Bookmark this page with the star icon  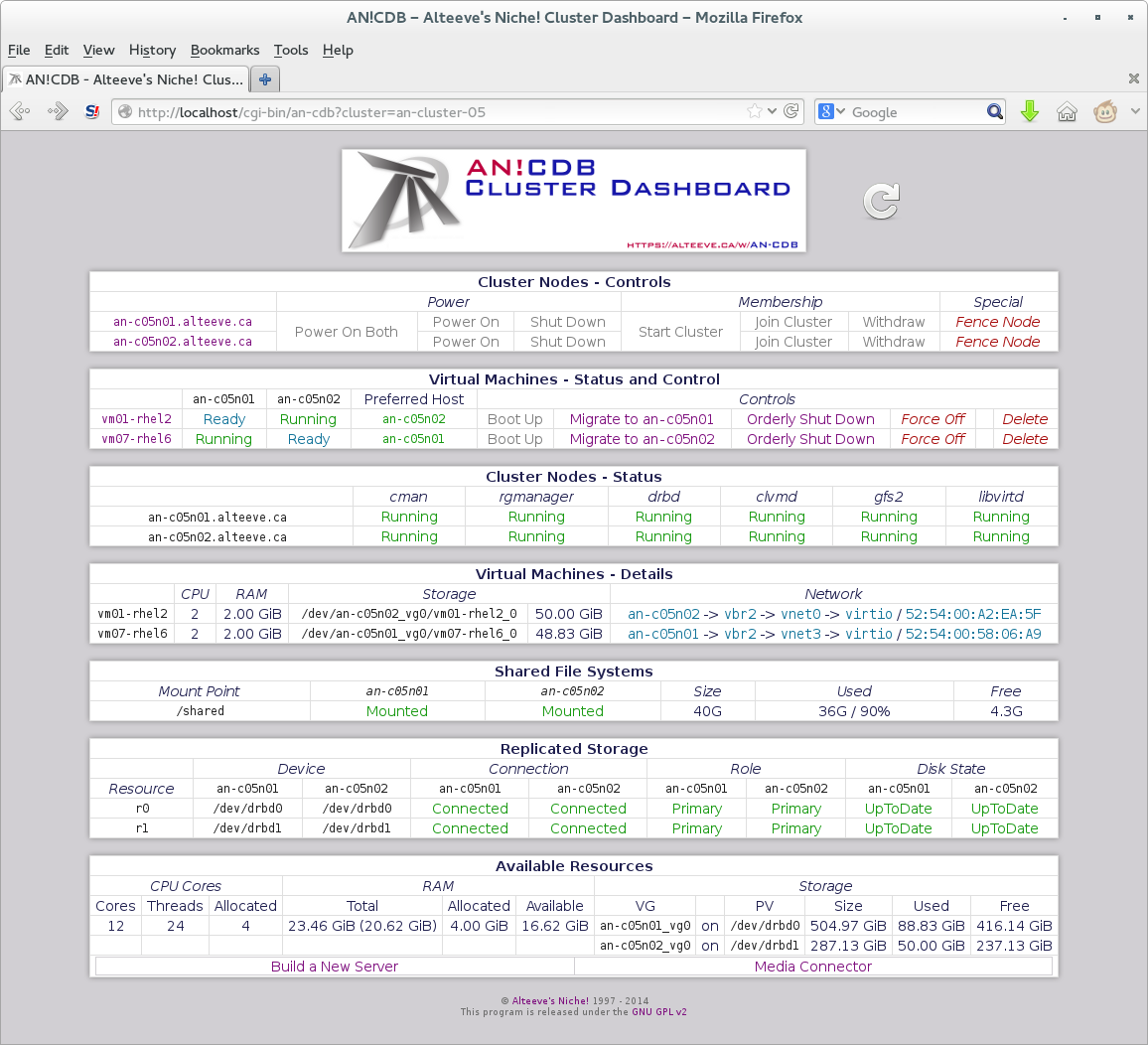[754, 111]
